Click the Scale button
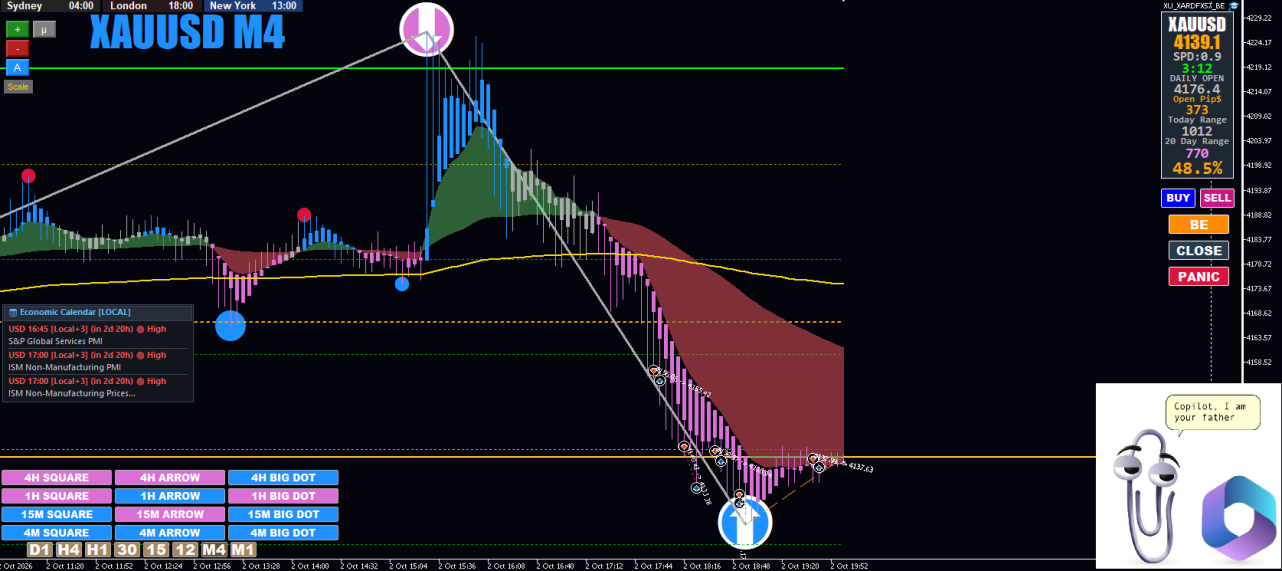Image resolution: width=1282 pixels, height=571 pixels. tap(18, 87)
